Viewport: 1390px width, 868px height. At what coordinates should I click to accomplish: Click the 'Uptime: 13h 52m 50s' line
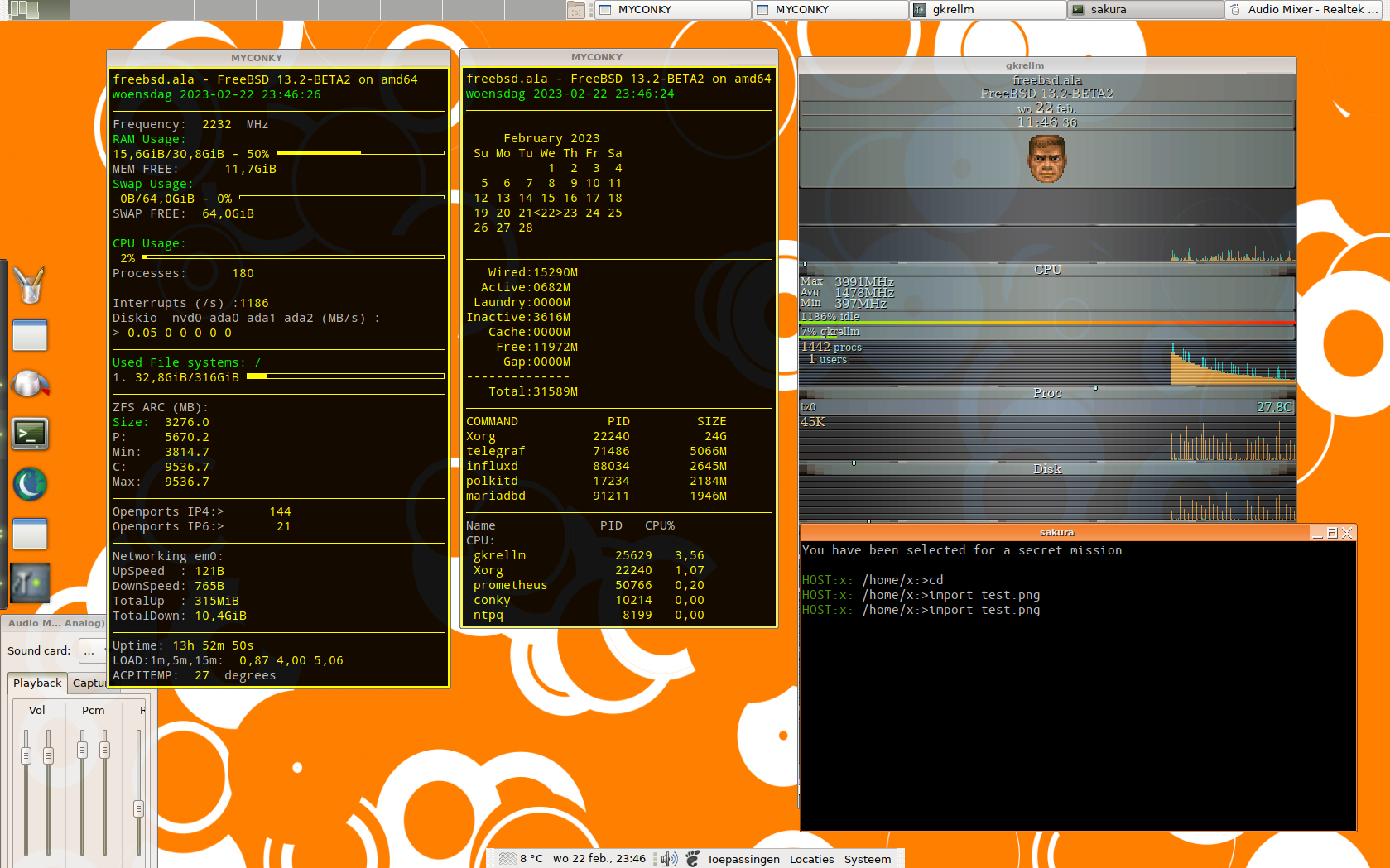(x=183, y=645)
